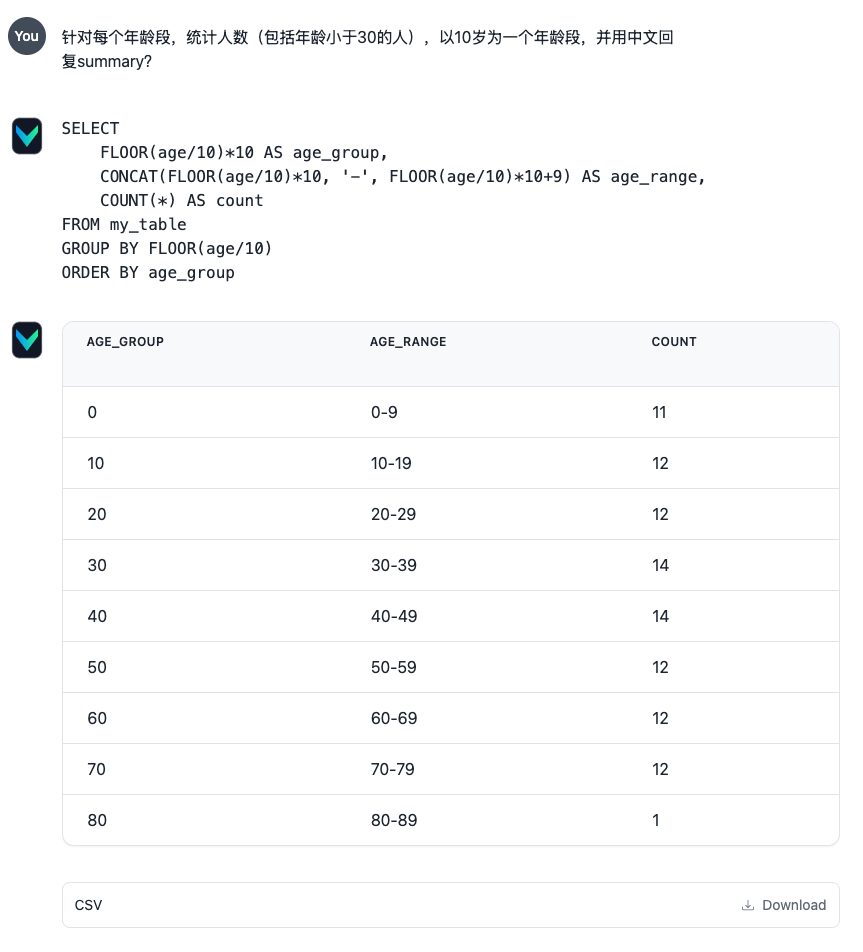Click the assistant avatar beside the results table

click(x=27, y=340)
